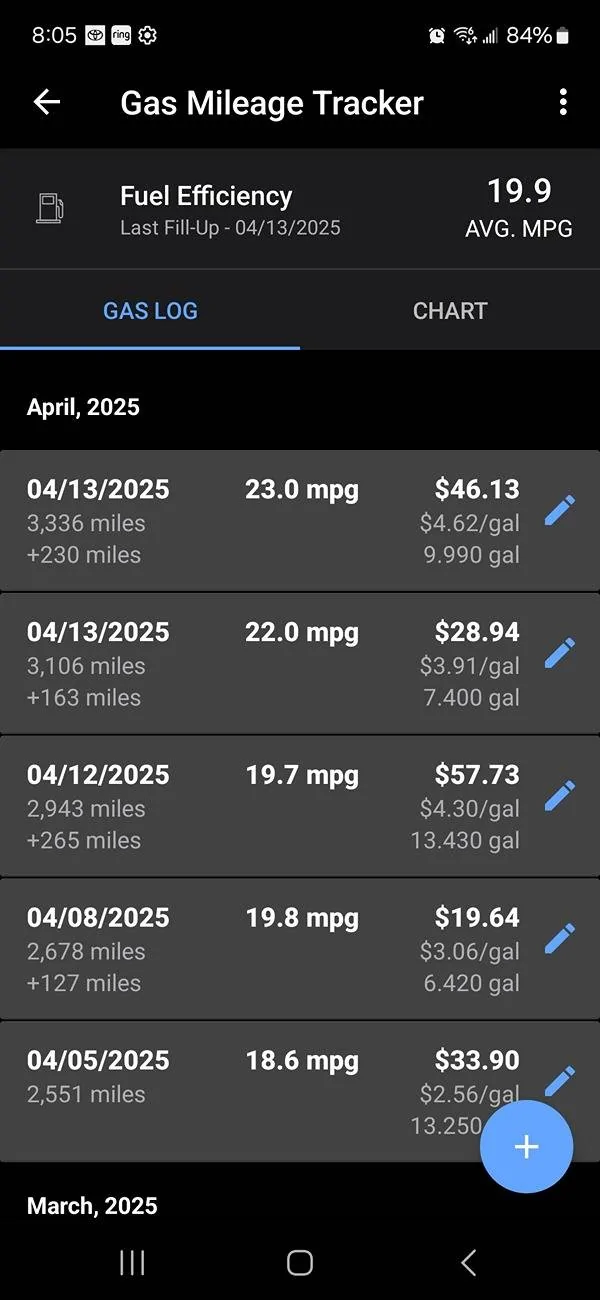Select the GAS LOG tab

click(150, 311)
